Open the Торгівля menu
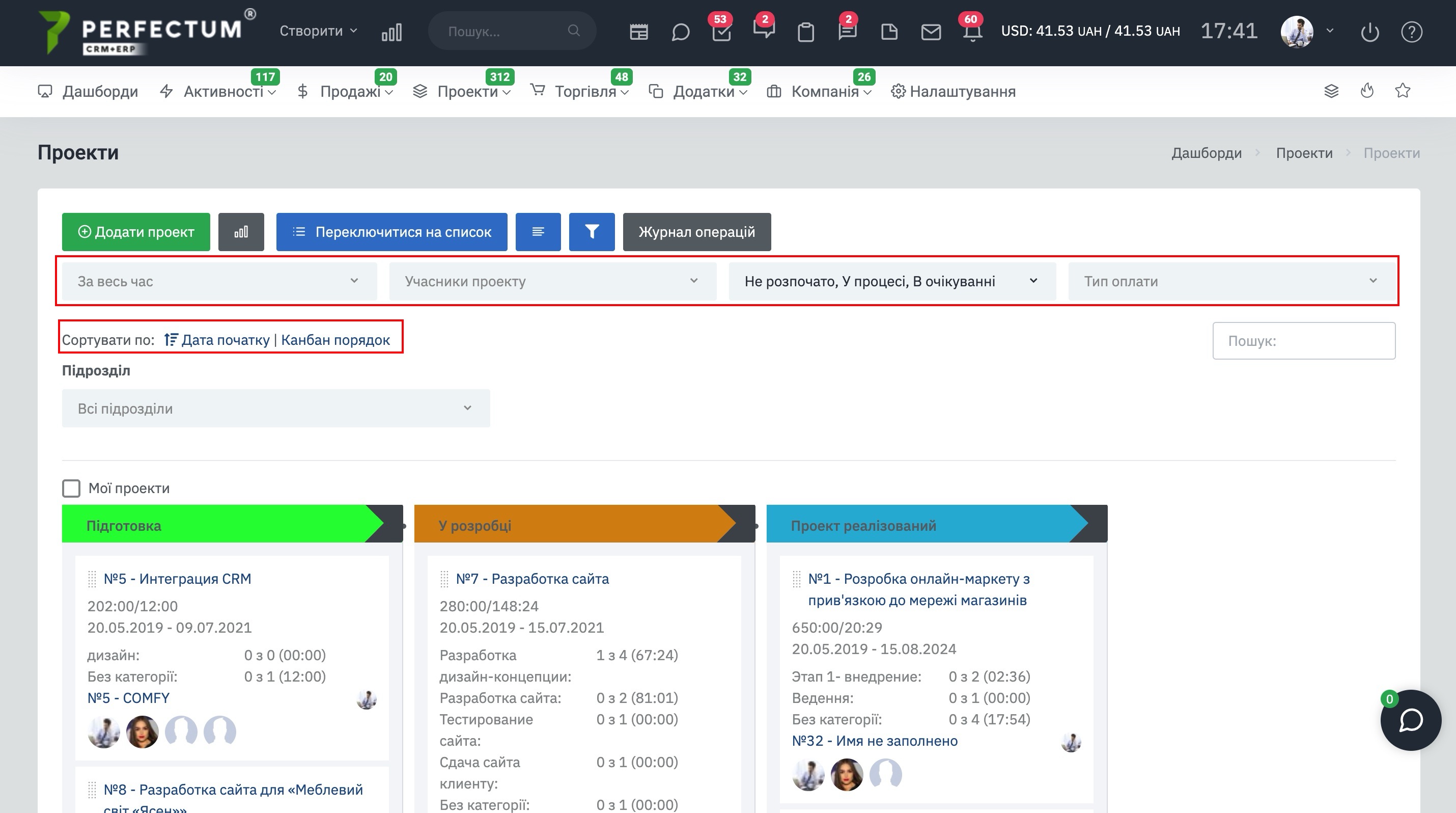The image size is (1456, 813). (579, 91)
